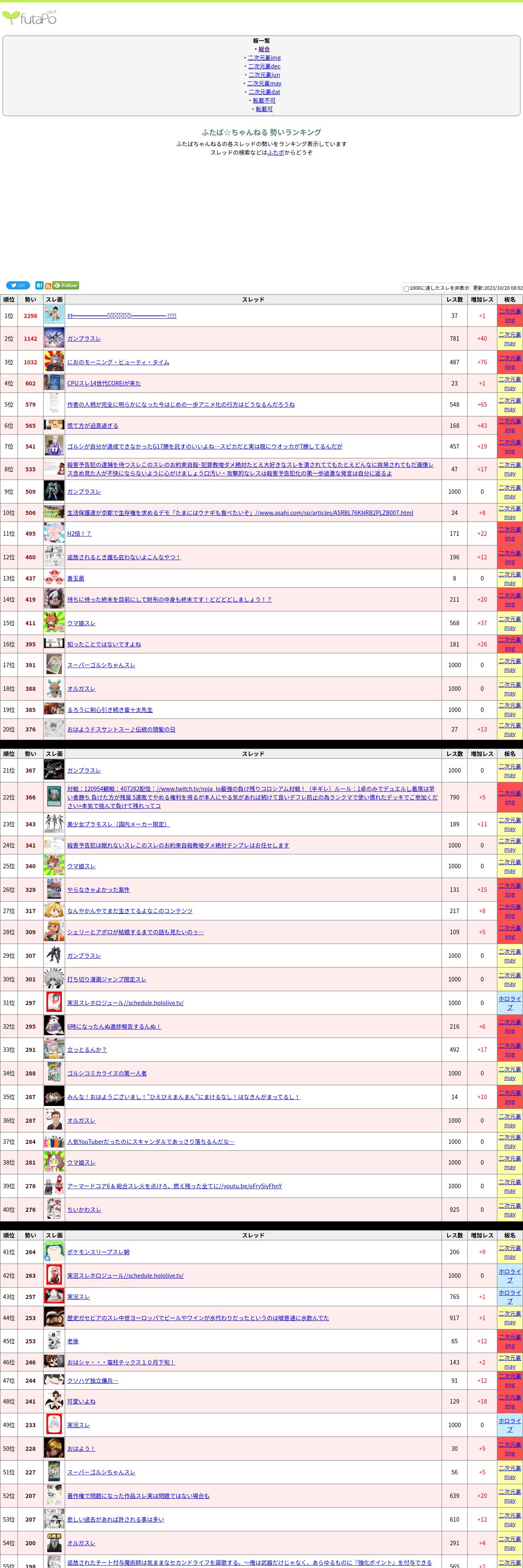Open thread CPUスレ14世代COREiが来た
Screen dimensions: 523x1568
[x=103, y=383]
